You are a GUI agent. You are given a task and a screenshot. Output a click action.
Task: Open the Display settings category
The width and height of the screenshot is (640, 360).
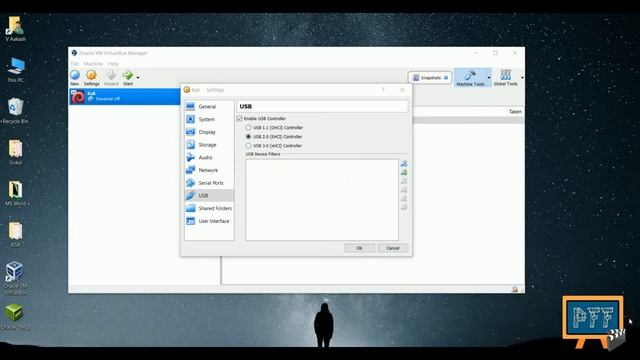tap(209, 132)
